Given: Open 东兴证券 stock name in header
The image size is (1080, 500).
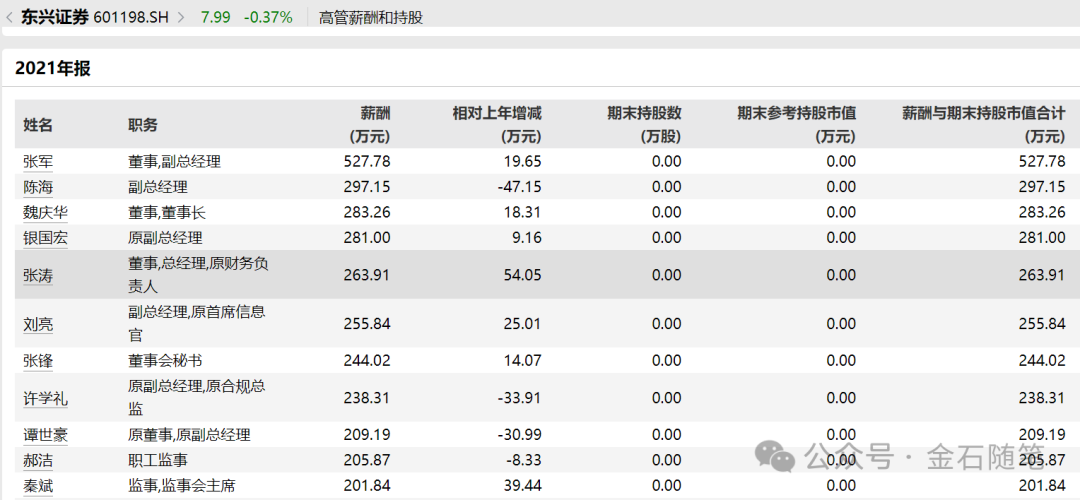Looking at the screenshot, I should pyautogui.click(x=55, y=17).
